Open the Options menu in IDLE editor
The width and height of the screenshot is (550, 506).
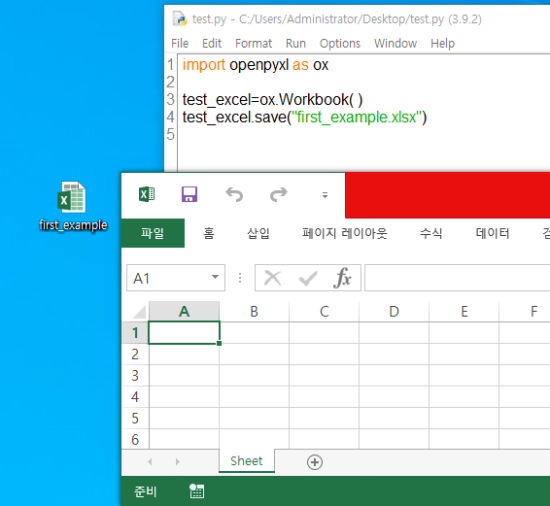point(340,43)
